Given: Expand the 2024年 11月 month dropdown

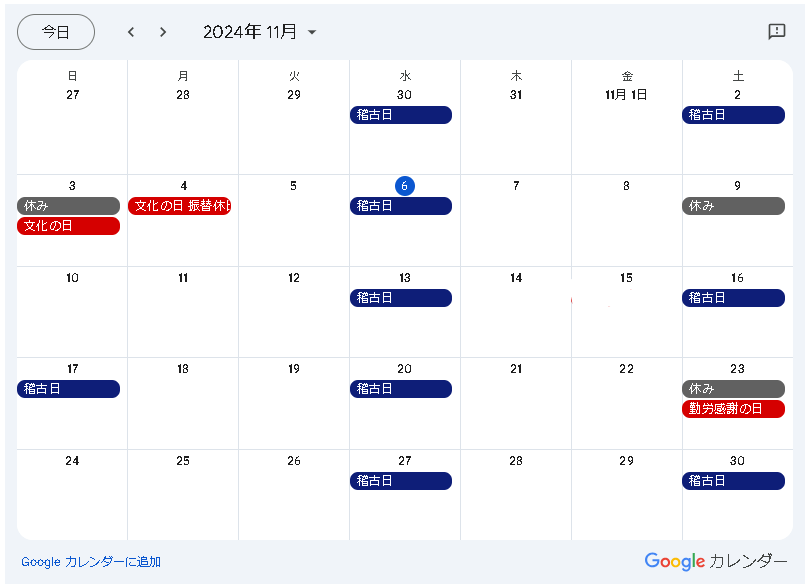Looking at the screenshot, I should [x=312, y=32].
